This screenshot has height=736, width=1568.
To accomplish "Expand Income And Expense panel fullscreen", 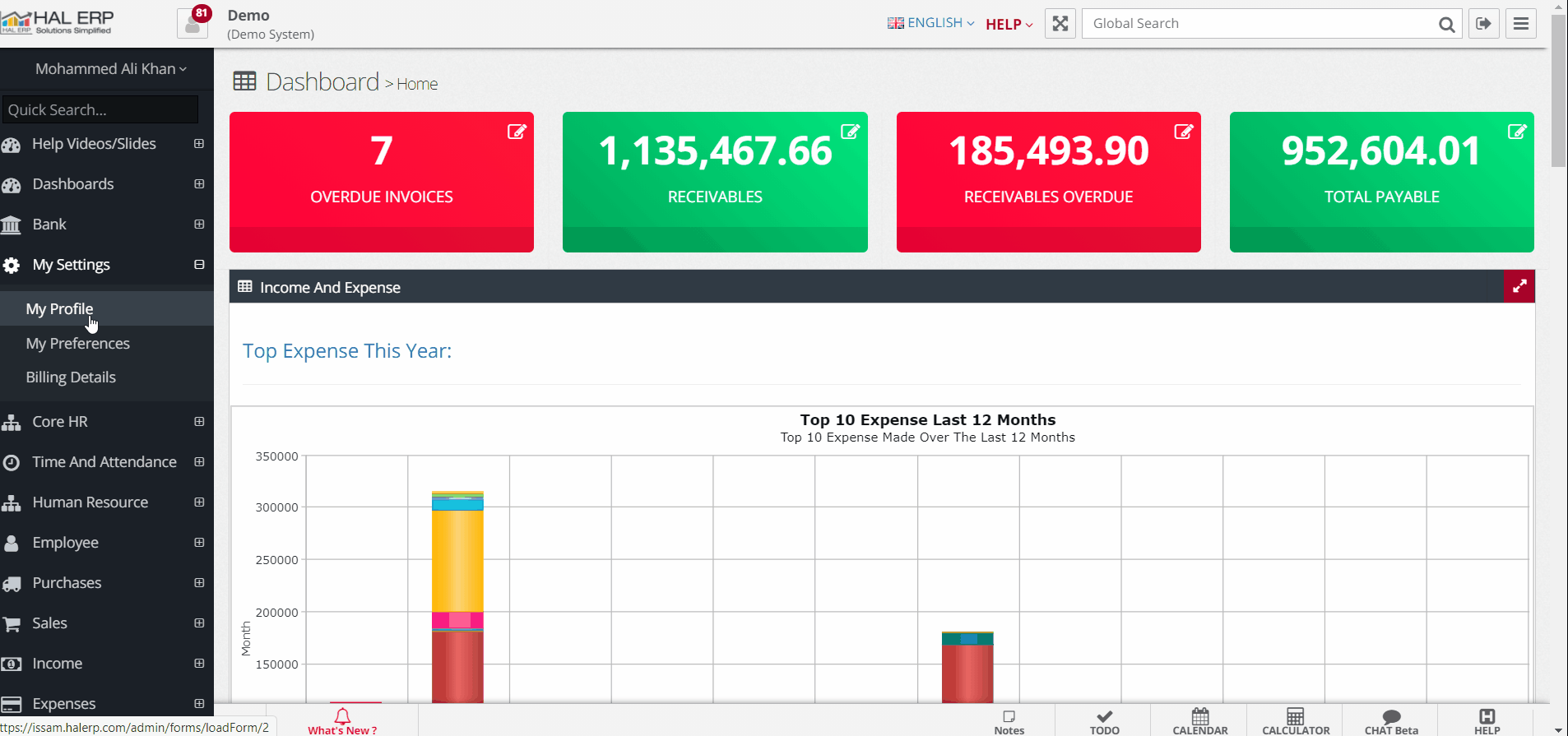I will coord(1519,286).
